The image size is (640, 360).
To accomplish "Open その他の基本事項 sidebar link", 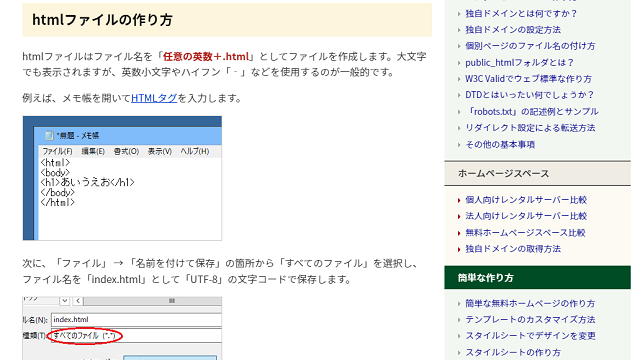I will click(x=500, y=144).
